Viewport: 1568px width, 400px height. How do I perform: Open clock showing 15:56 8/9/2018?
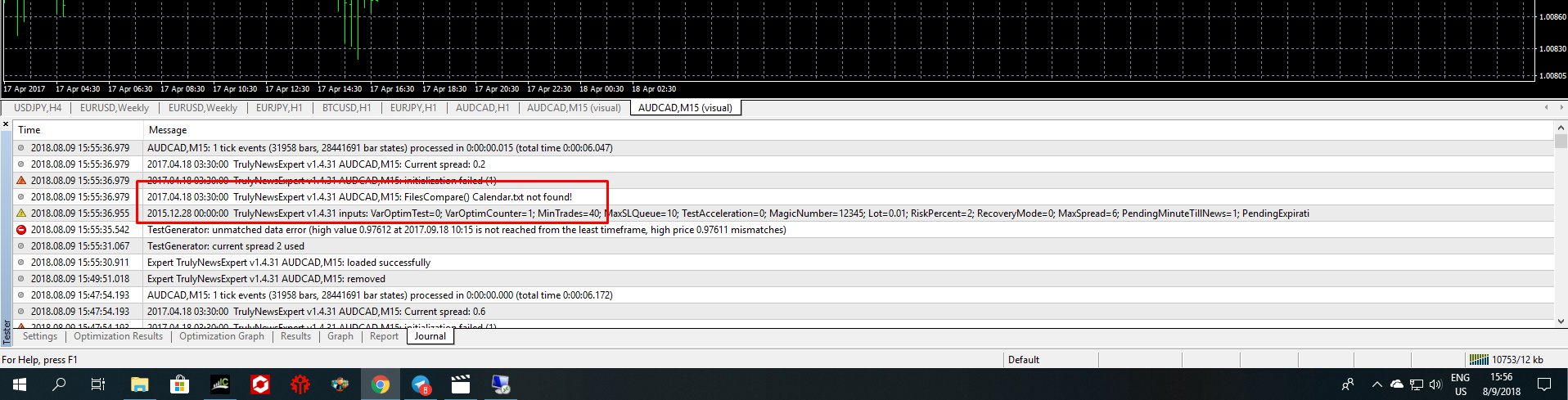[x=1501, y=384]
